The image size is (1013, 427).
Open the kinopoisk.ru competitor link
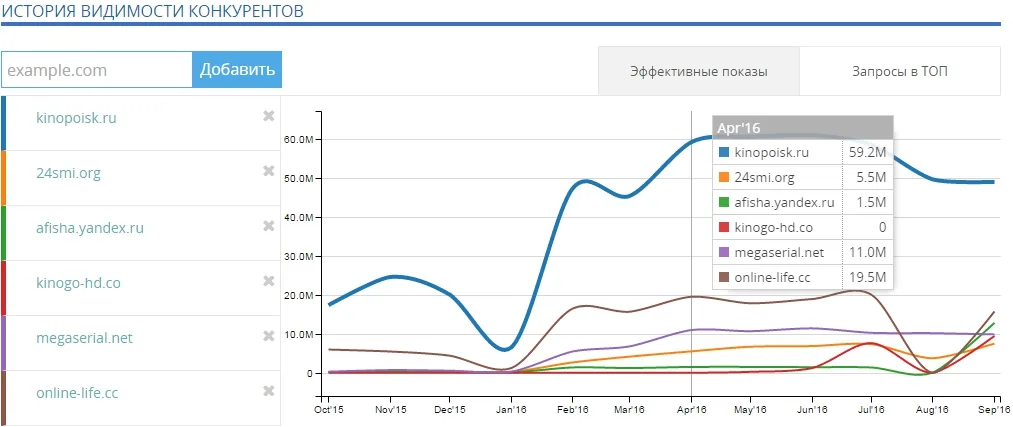pos(77,118)
